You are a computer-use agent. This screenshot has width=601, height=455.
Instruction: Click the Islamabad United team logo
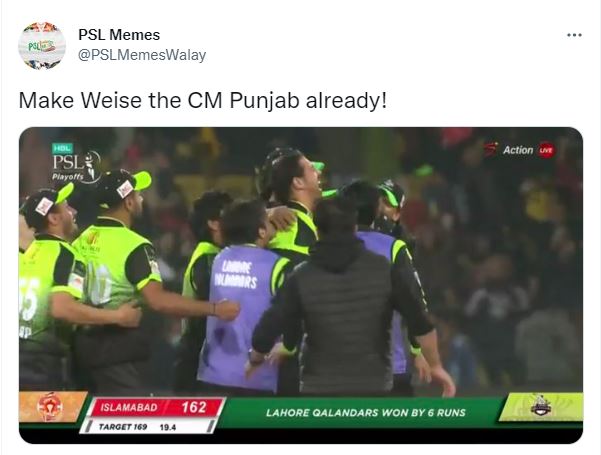(x=50, y=407)
